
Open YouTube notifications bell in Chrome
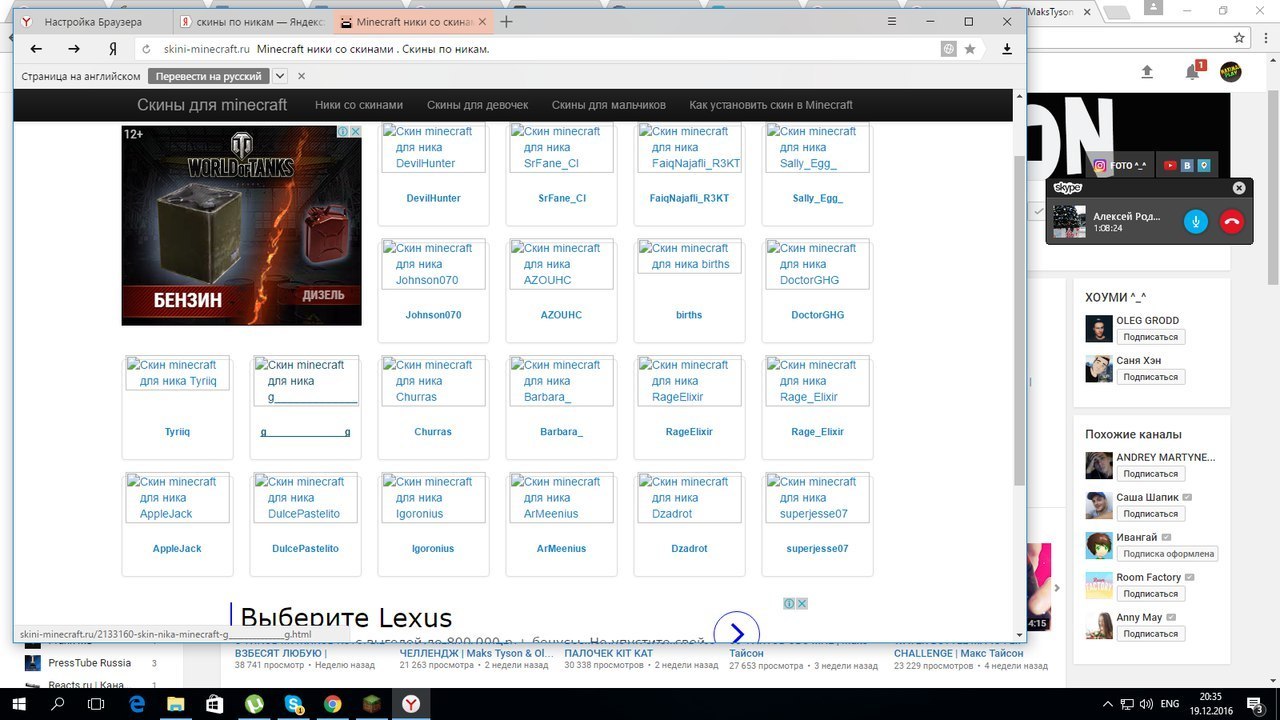click(1193, 72)
